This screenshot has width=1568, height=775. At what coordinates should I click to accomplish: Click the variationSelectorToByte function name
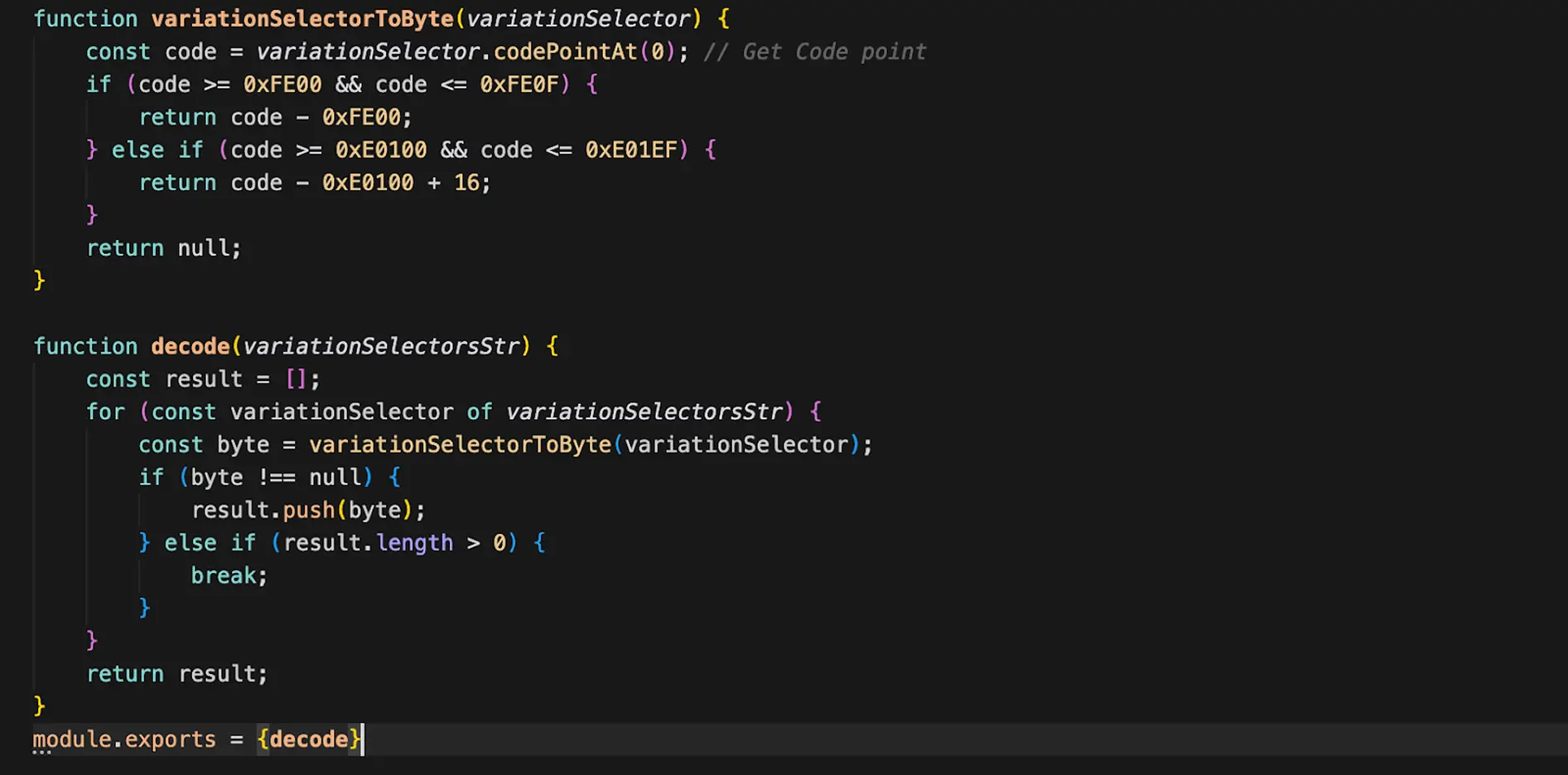pos(302,18)
